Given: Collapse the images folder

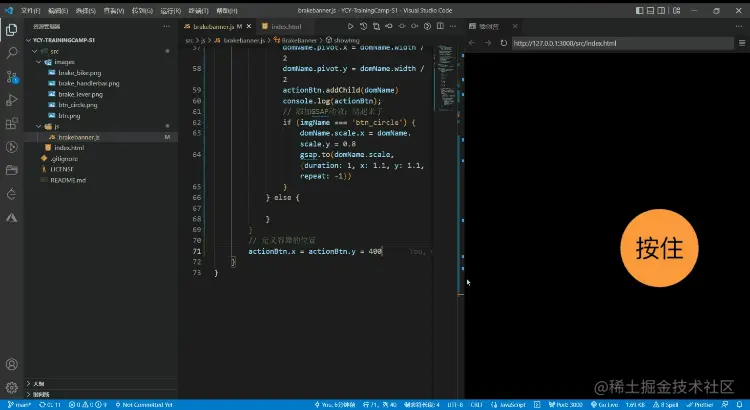Looking at the screenshot, I should pos(101,62).
